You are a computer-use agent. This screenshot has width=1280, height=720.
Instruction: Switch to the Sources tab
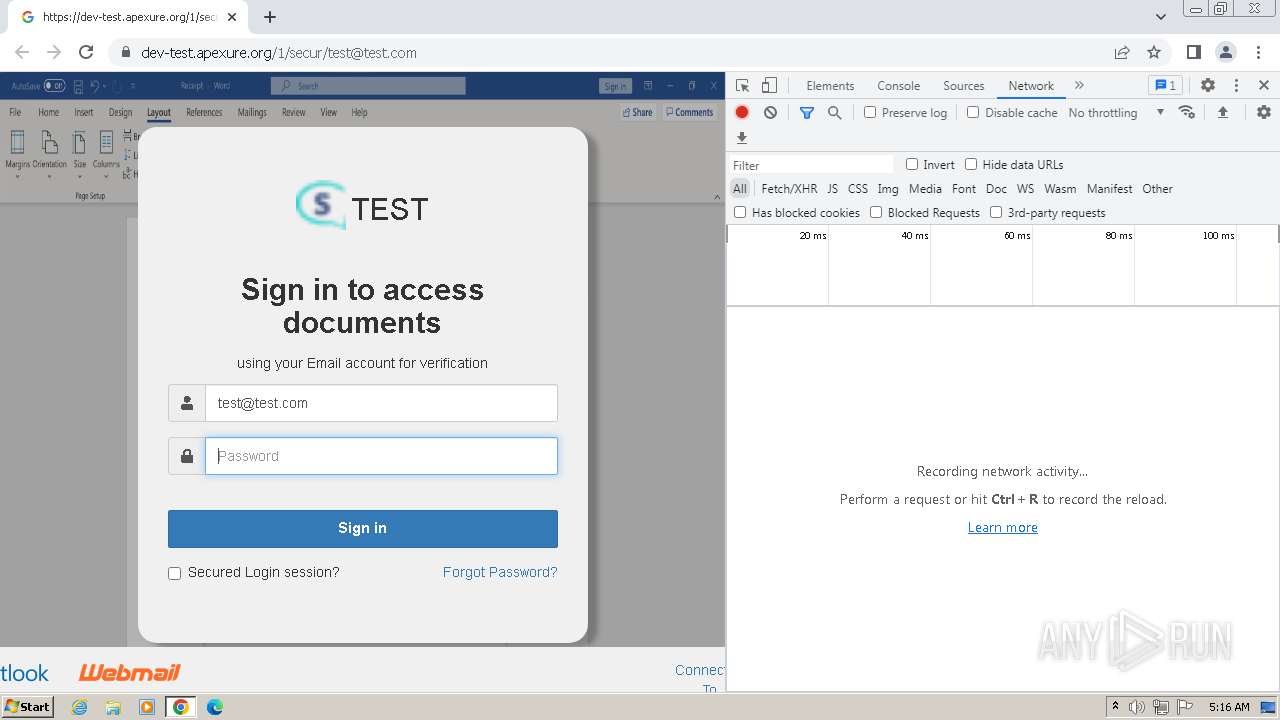(964, 86)
